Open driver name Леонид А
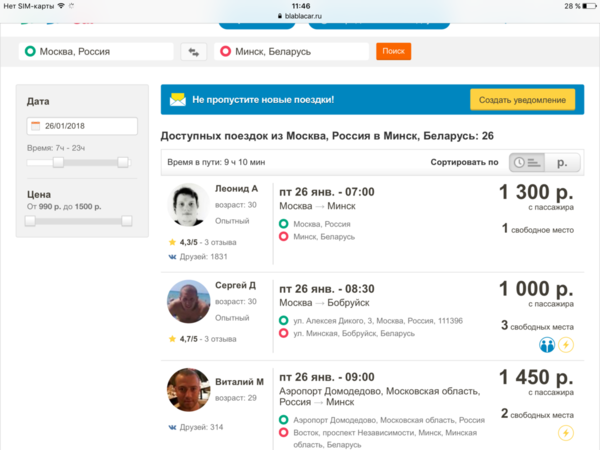 [x=236, y=189]
